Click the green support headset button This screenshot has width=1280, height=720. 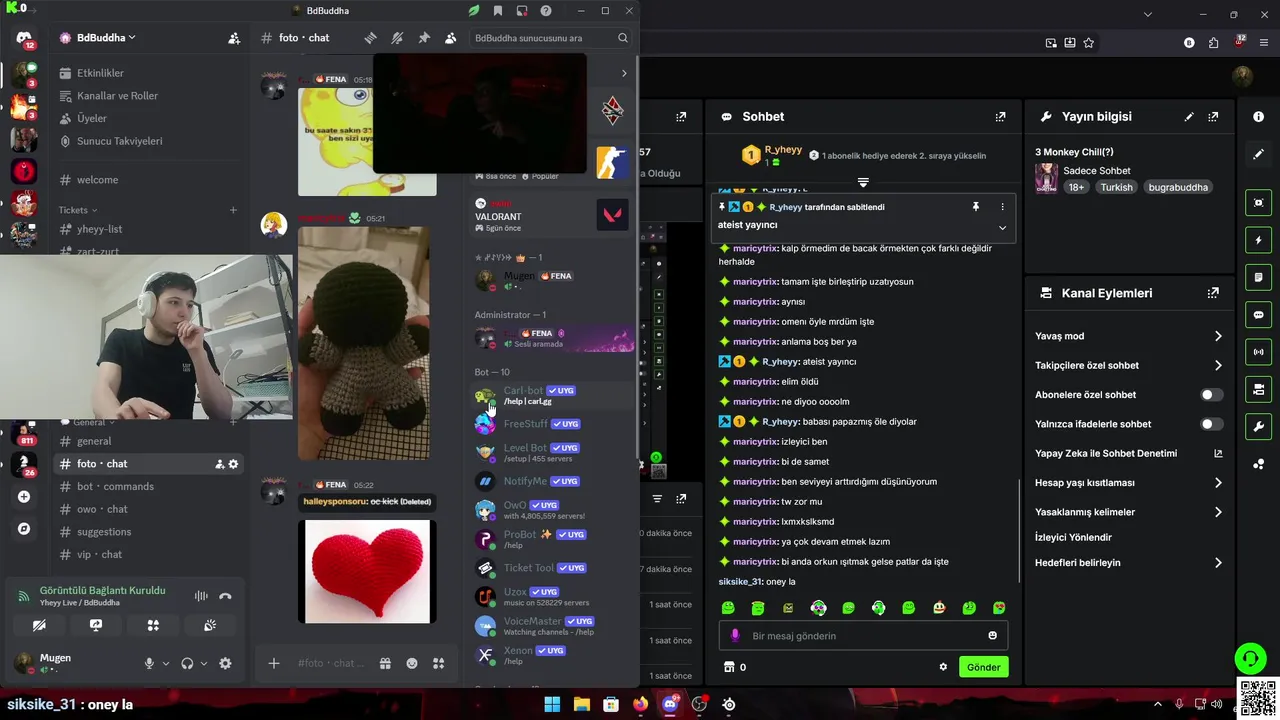[x=1250, y=658]
